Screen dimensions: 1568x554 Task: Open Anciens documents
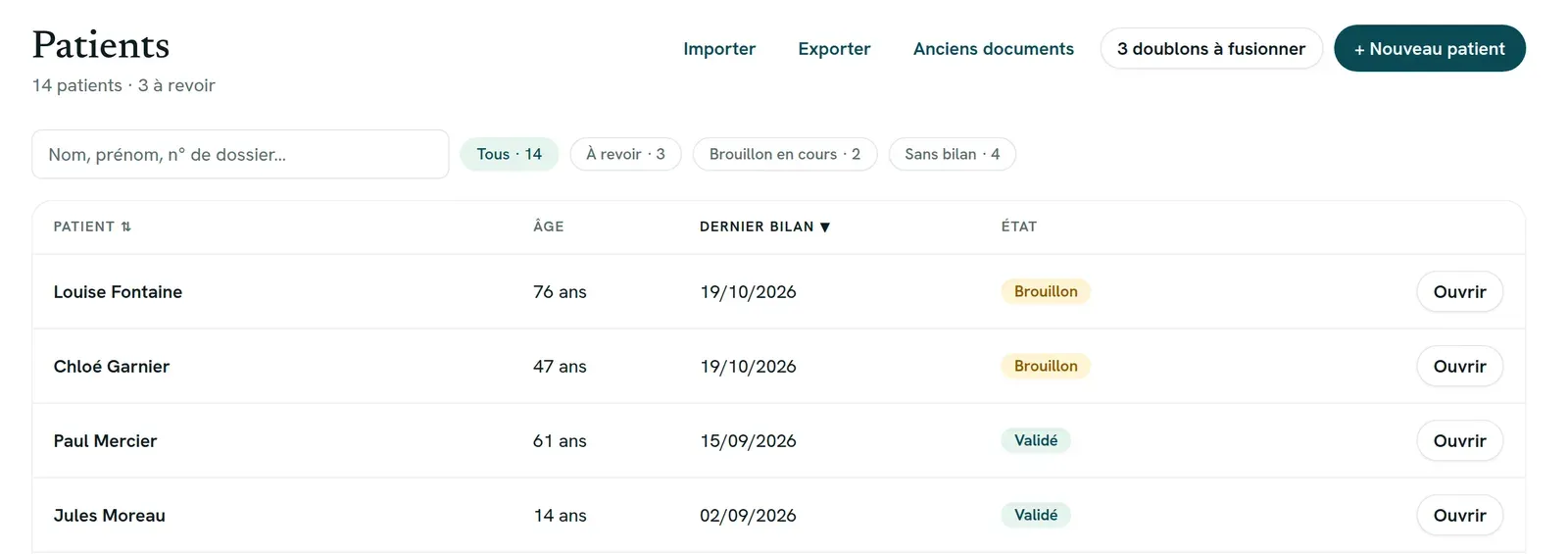[x=994, y=48]
